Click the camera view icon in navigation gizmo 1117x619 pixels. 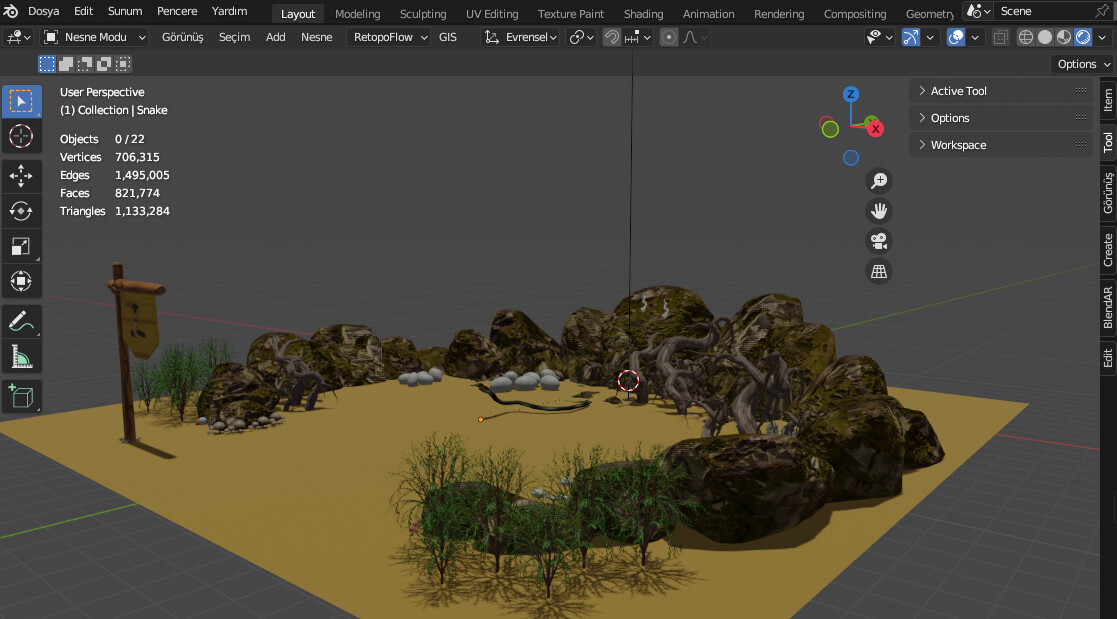point(878,241)
